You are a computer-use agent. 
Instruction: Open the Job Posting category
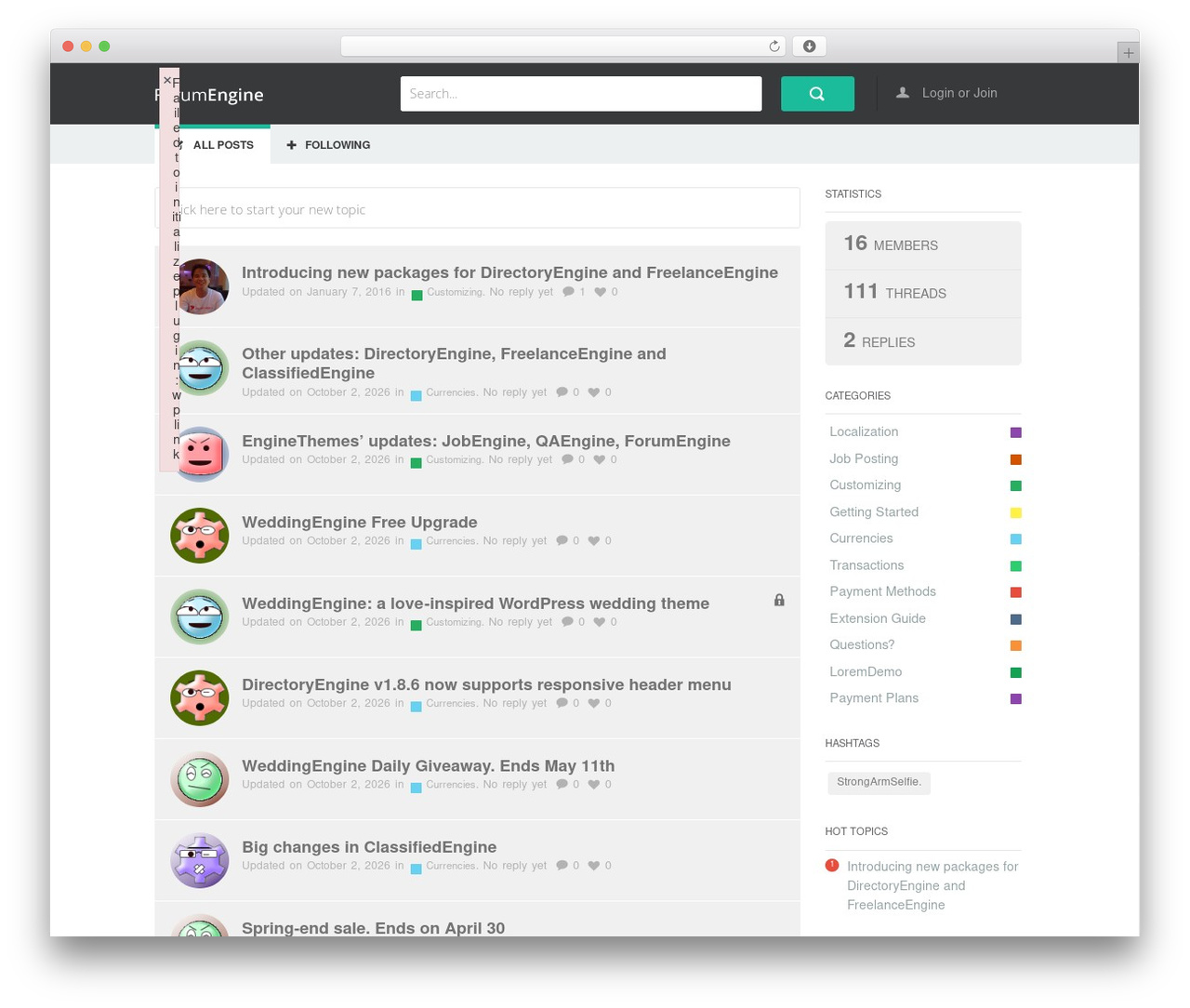tap(864, 458)
